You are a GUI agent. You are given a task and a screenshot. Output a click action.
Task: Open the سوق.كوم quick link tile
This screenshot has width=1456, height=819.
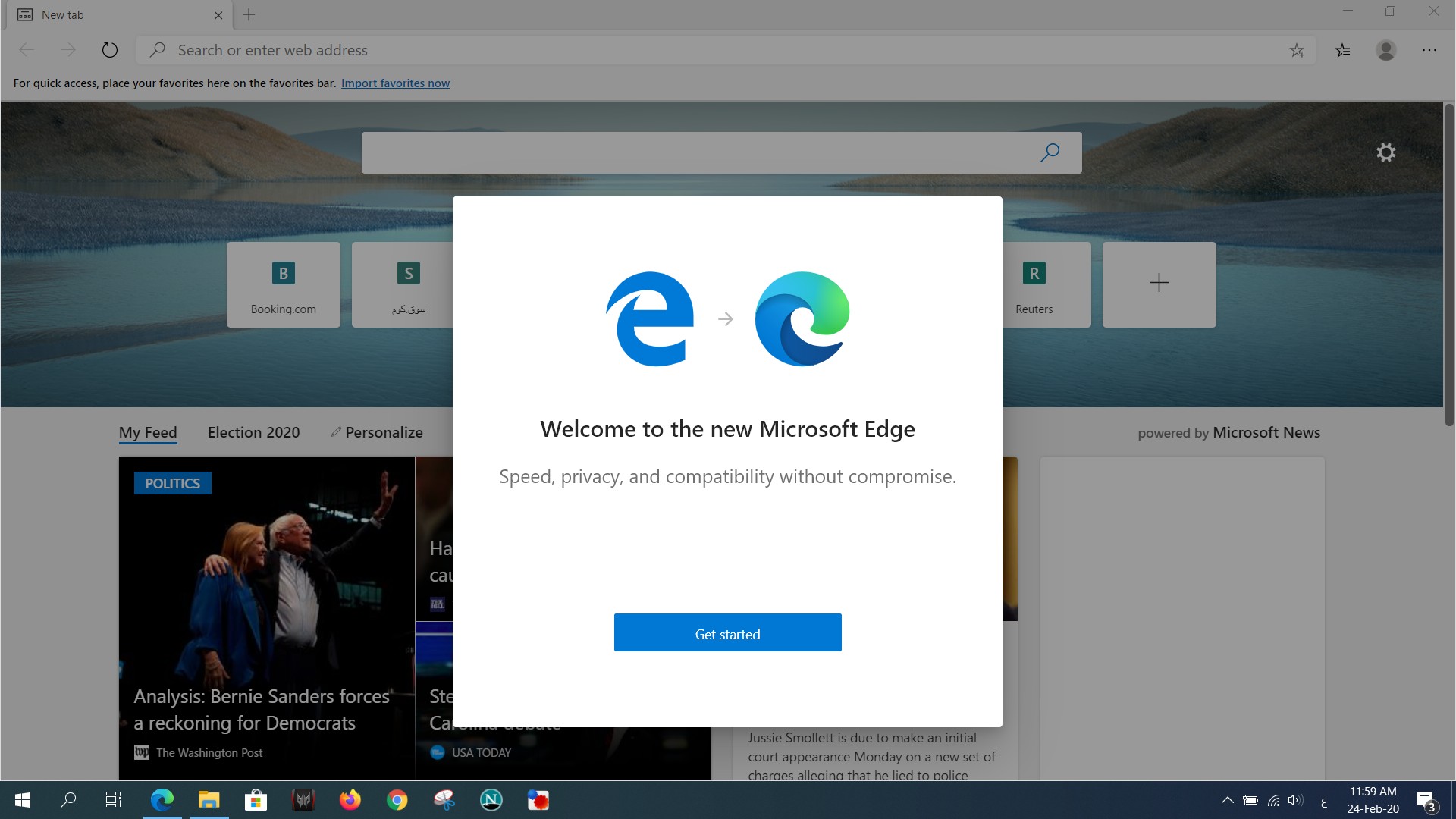tap(403, 284)
